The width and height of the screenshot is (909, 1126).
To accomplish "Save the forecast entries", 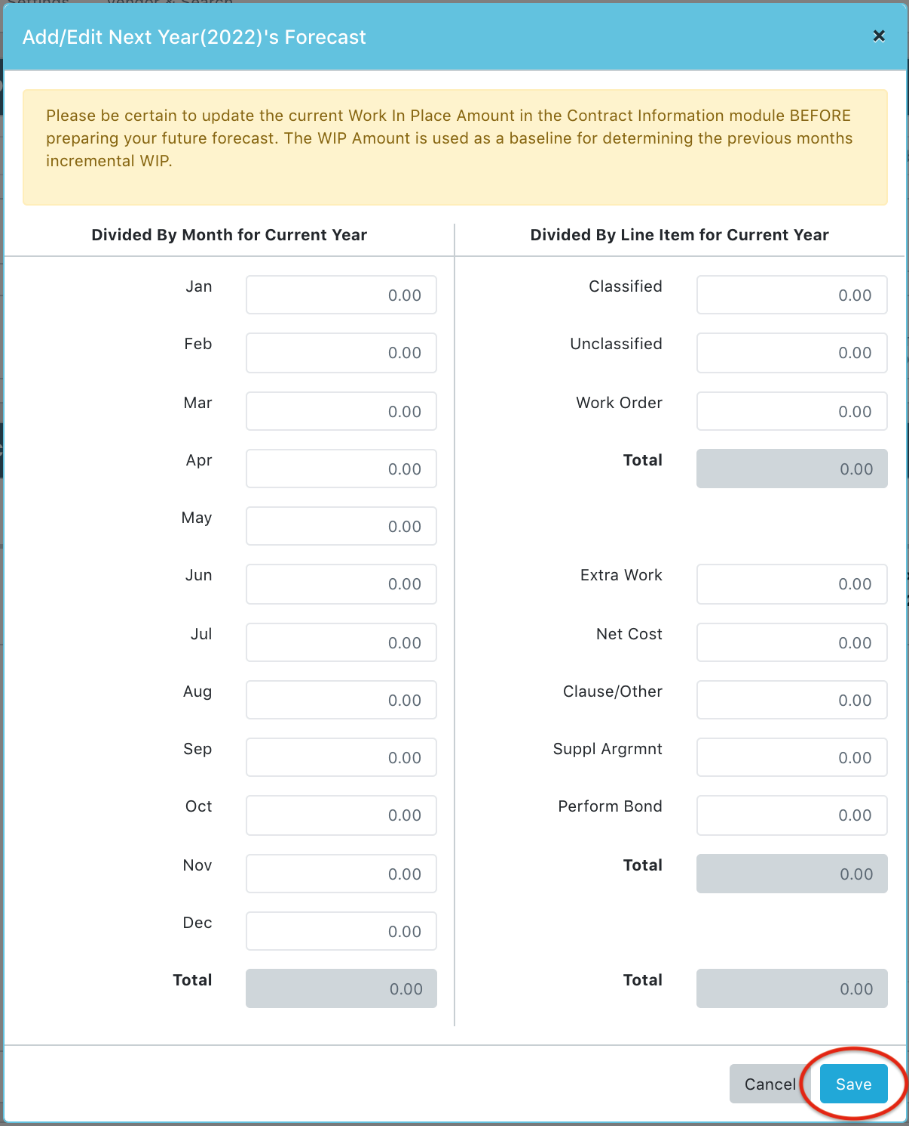I will (853, 1084).
